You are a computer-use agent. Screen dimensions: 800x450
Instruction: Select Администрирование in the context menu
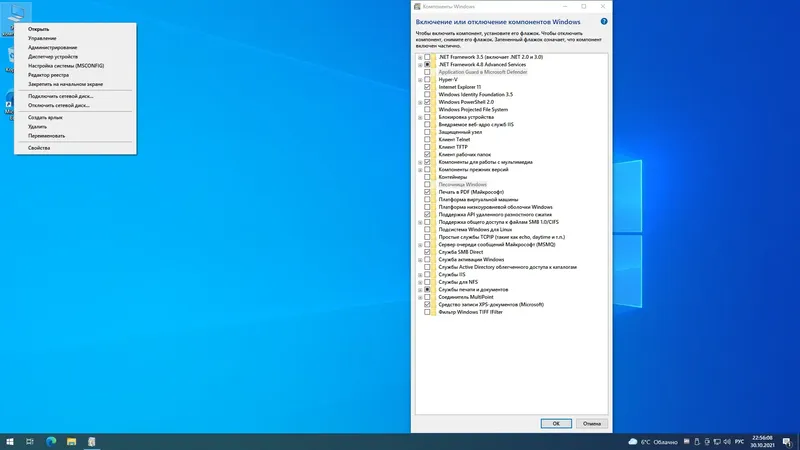75,47
